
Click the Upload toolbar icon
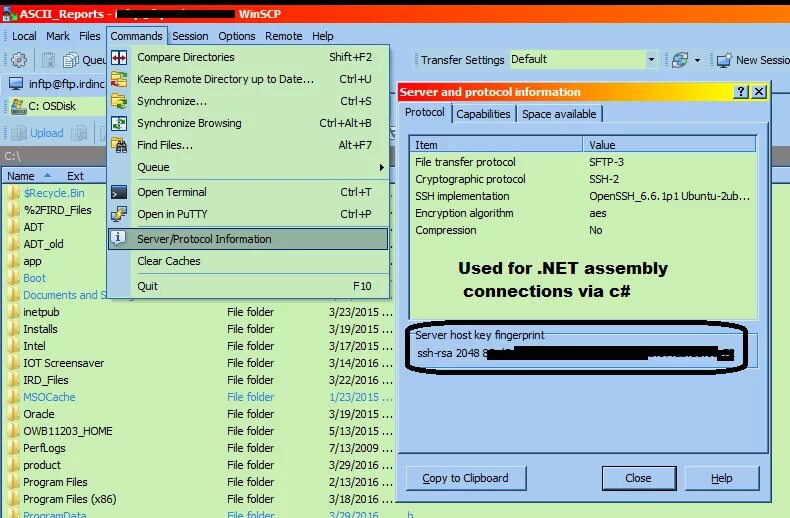pyautogui.click(x=19, y=133)
